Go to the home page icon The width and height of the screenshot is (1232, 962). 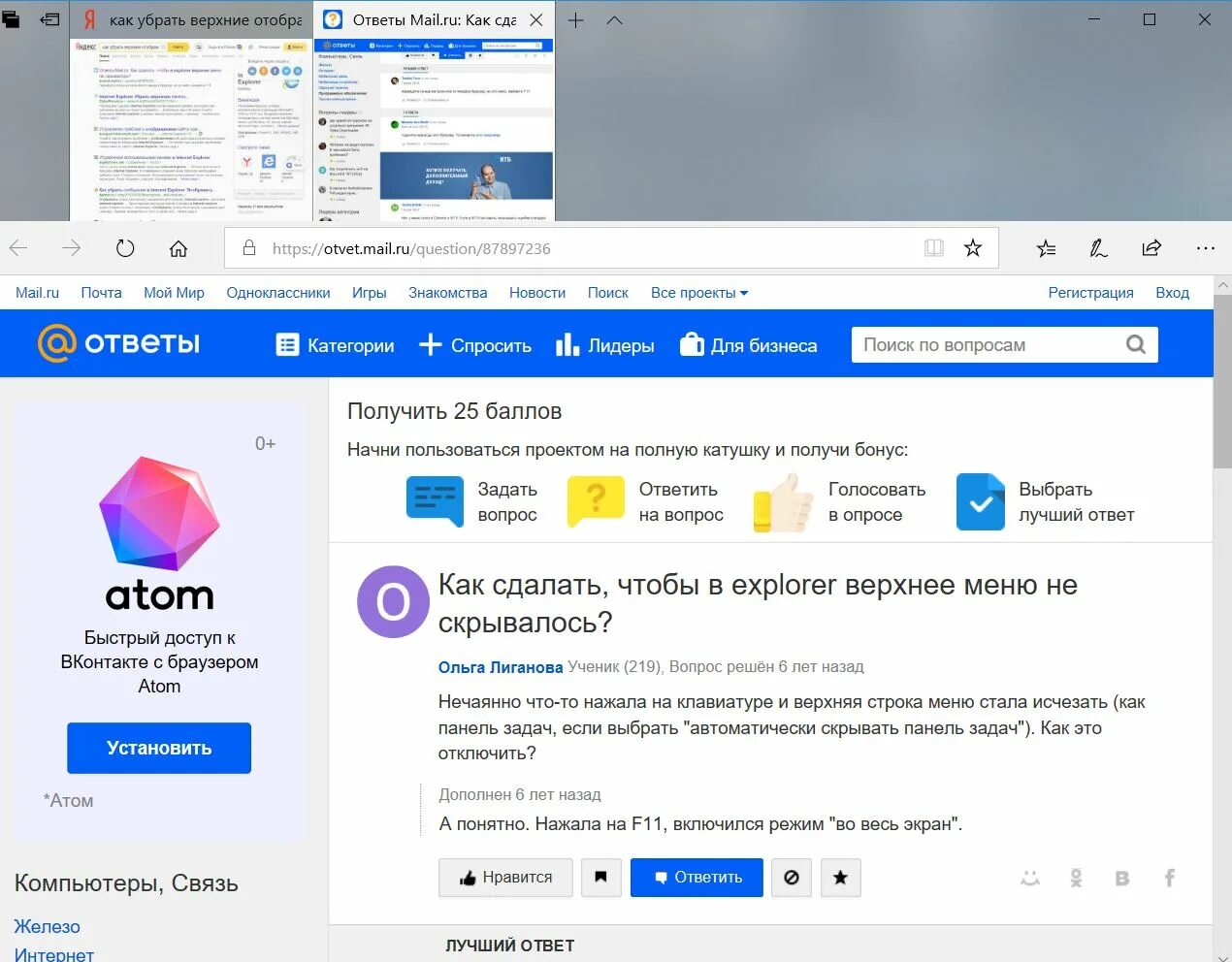(178, 248)
